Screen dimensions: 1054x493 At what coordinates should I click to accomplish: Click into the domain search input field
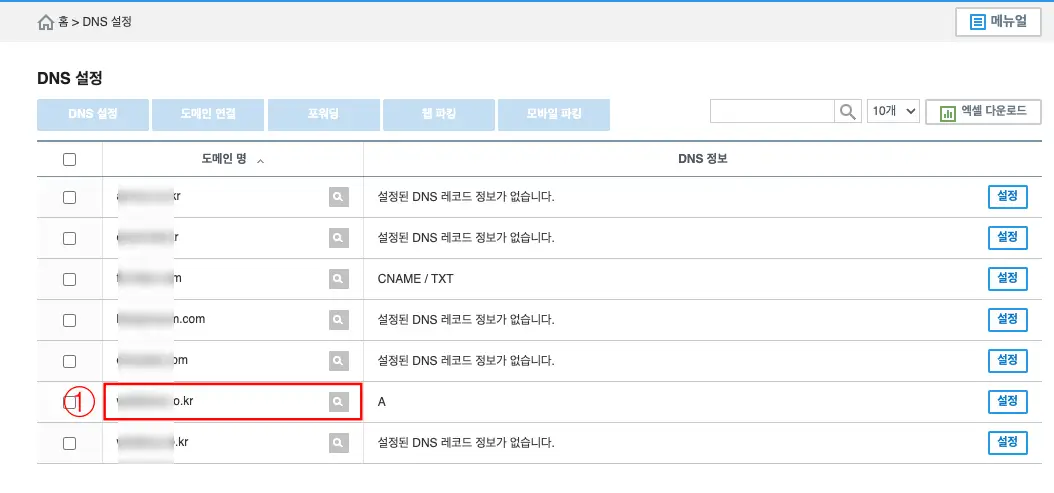pos(772,112)
